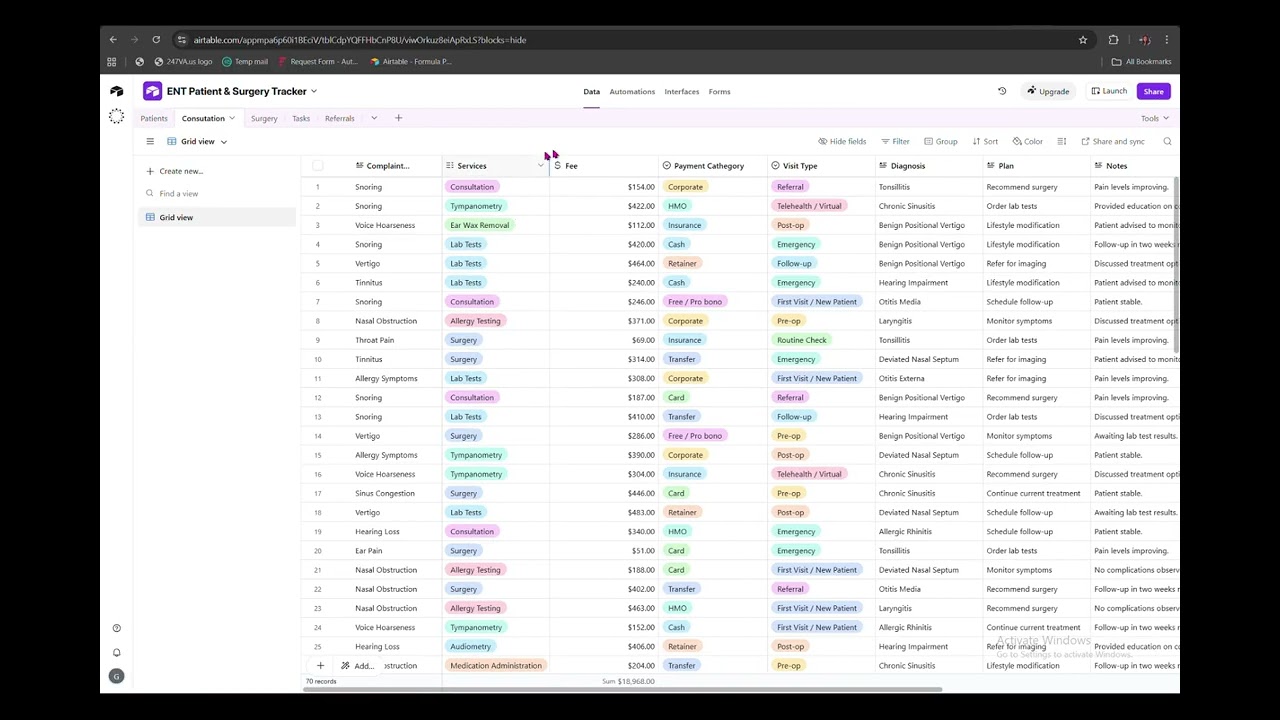Viewport: 1280px width, 720px height.
Task: Open the 247VA.us logo bookmark
Action: [183, 61]
